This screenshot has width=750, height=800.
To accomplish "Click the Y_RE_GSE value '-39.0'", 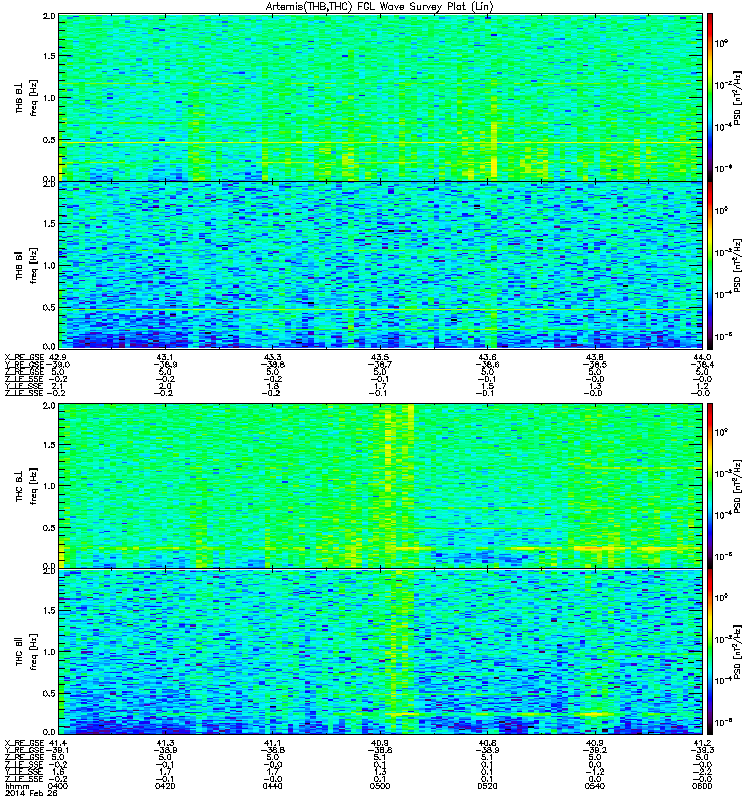I will [x=58, y=364].
